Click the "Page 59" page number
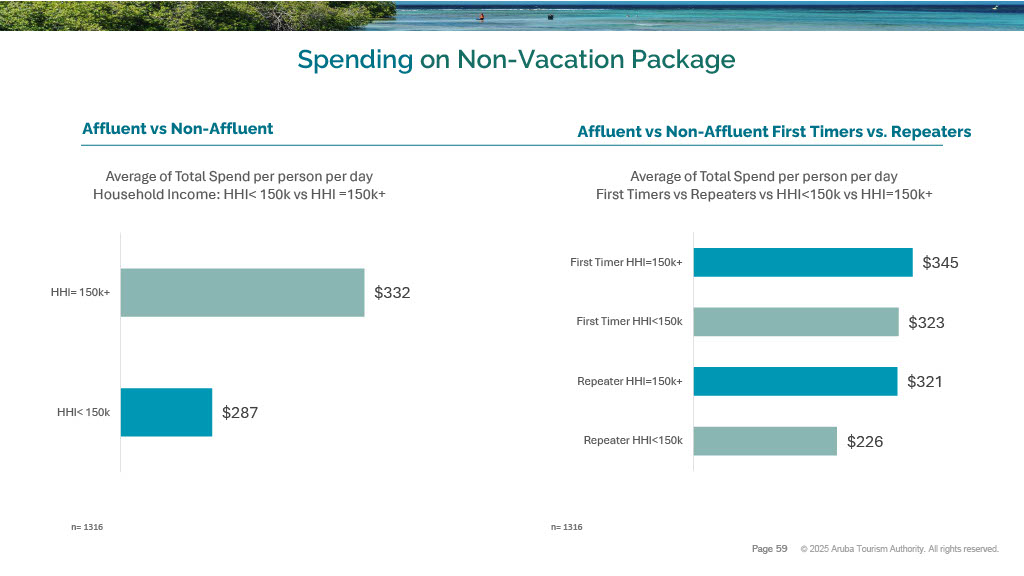Image resolution: width=1024 pixels, height=576 pixels. [x=769, y=549]
